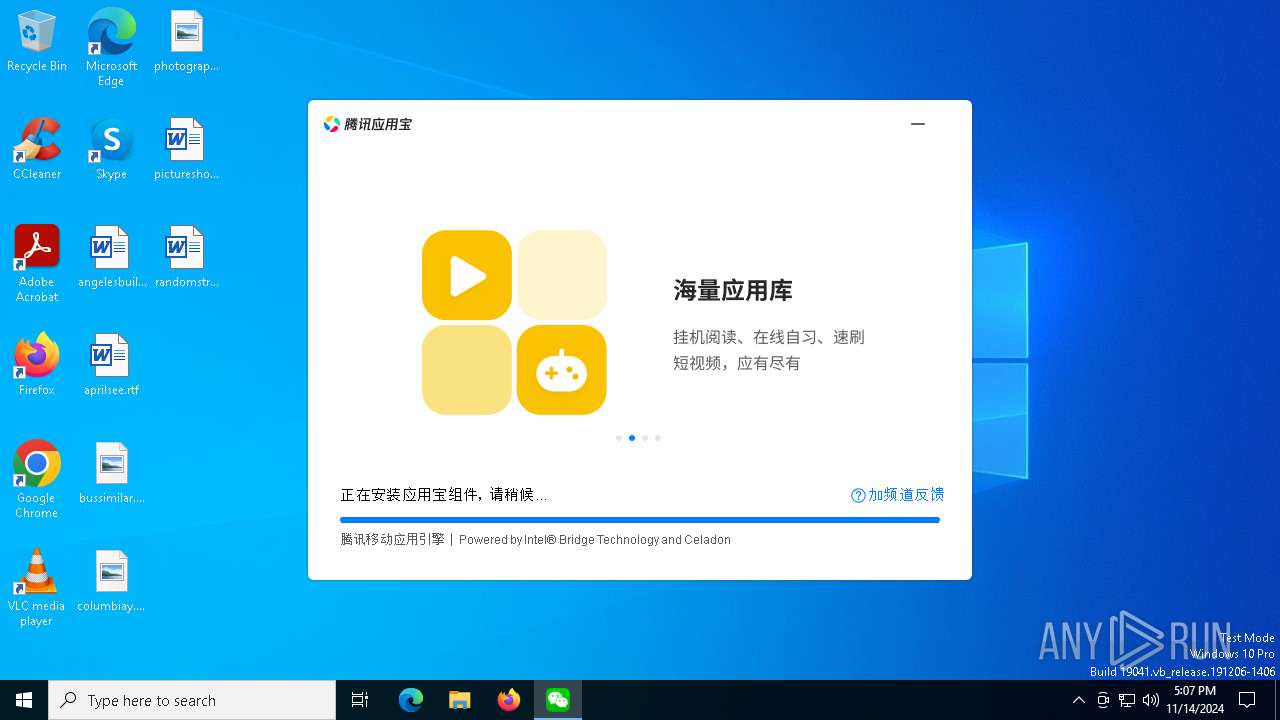
Task: Select the Microsoft Edge desktop shortcut
Action: coord(111,48)
